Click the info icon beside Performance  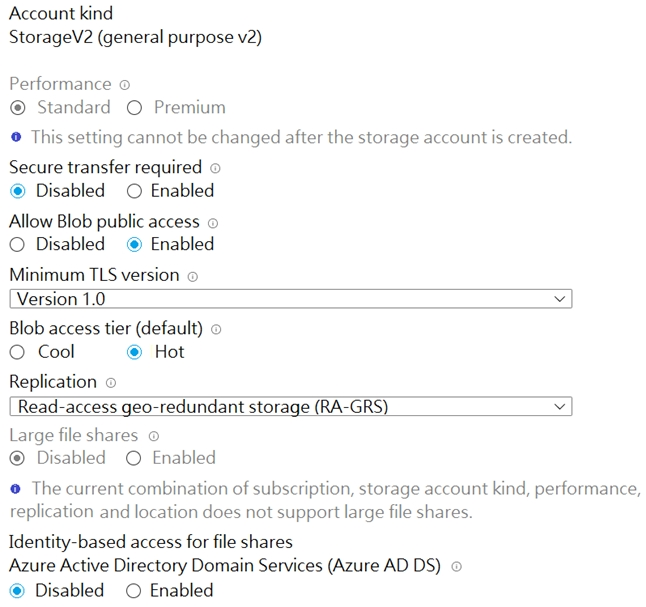pos(125,85)
